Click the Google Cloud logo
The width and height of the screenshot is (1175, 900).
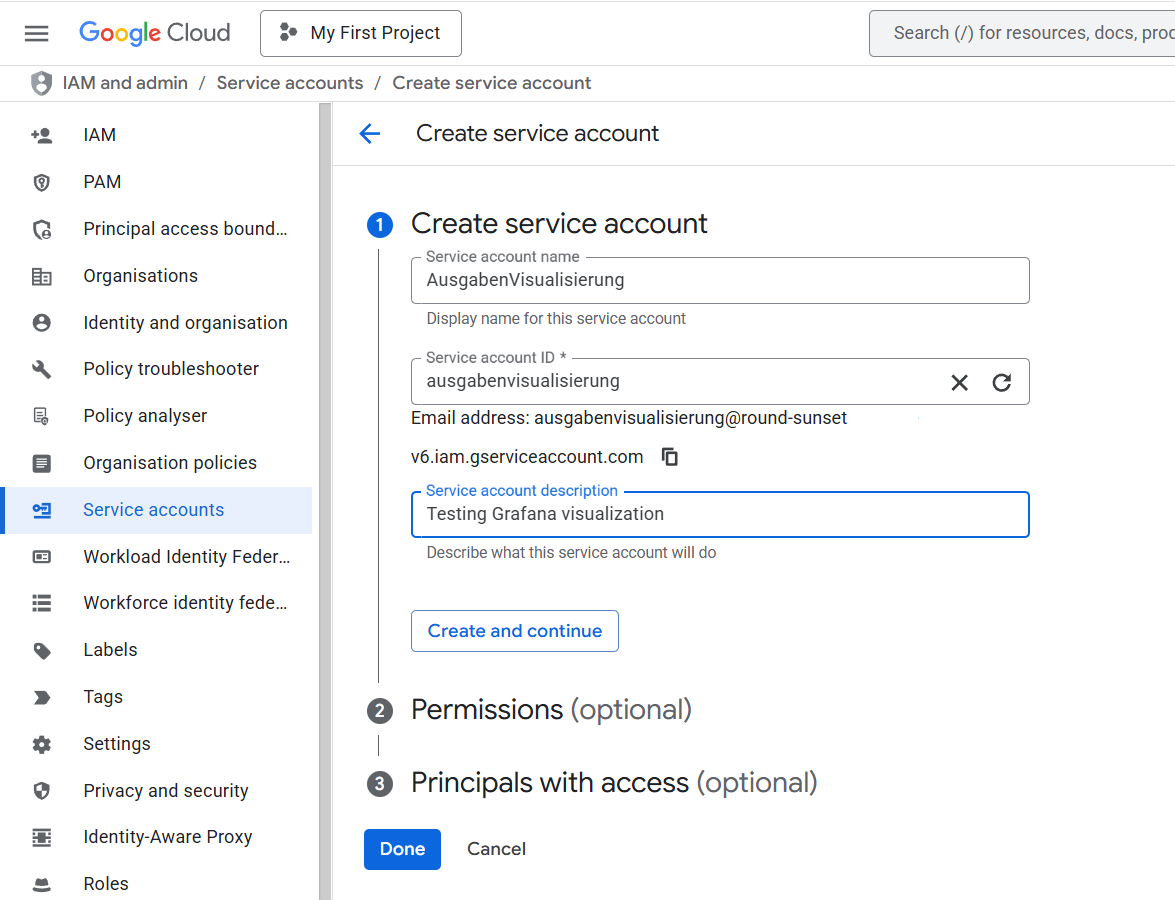point(155,33)
